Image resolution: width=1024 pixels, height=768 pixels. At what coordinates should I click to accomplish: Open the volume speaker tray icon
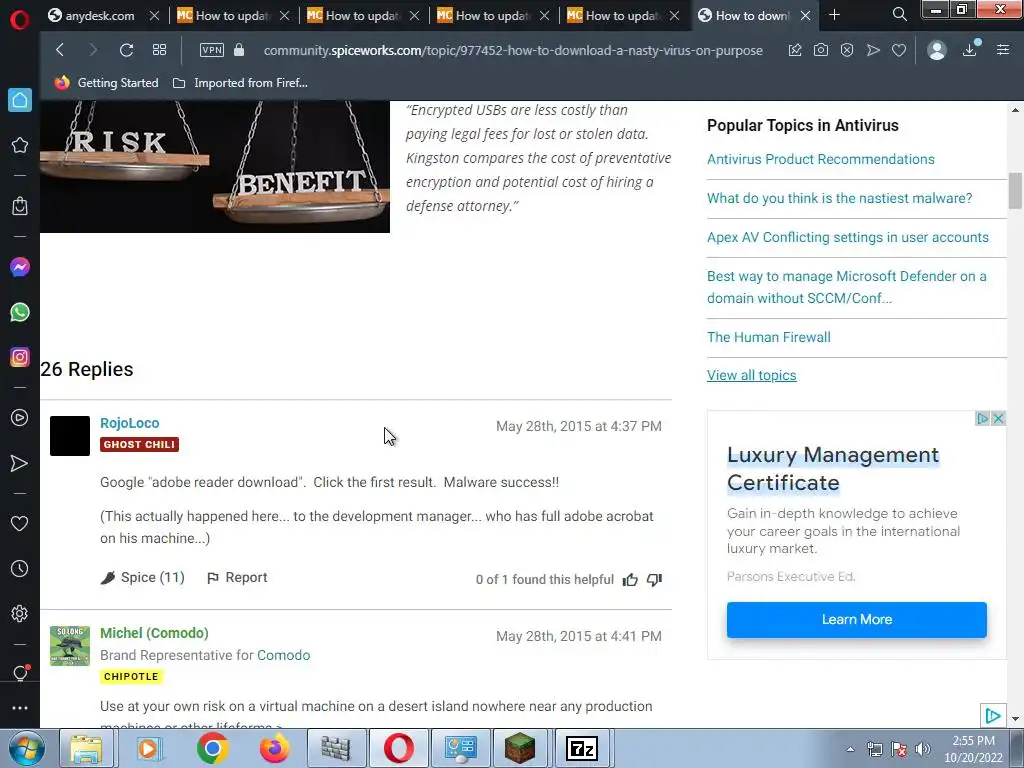pos(923,749)
